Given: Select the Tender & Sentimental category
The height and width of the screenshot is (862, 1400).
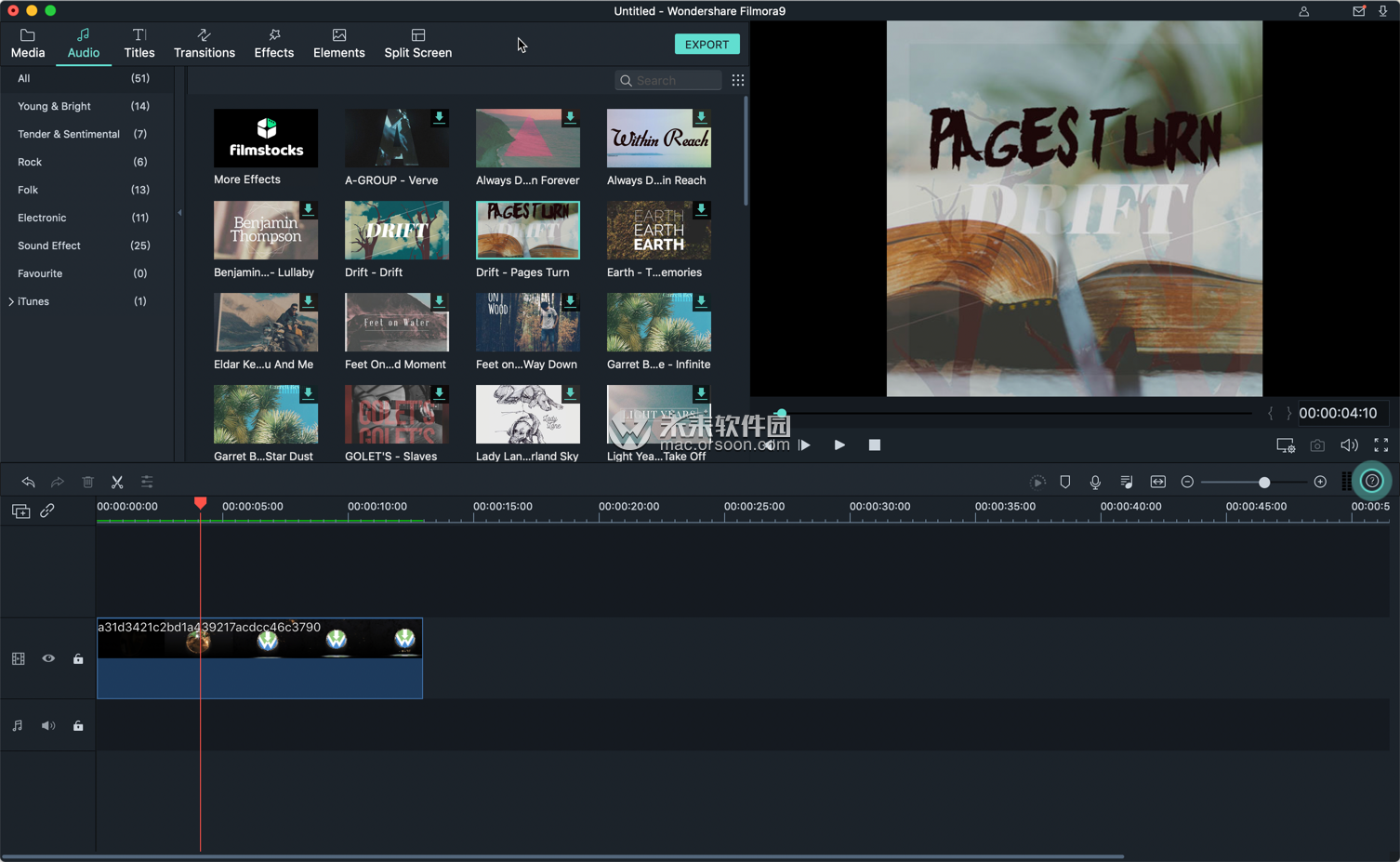Looking at the screenshot, I should 87,134.
